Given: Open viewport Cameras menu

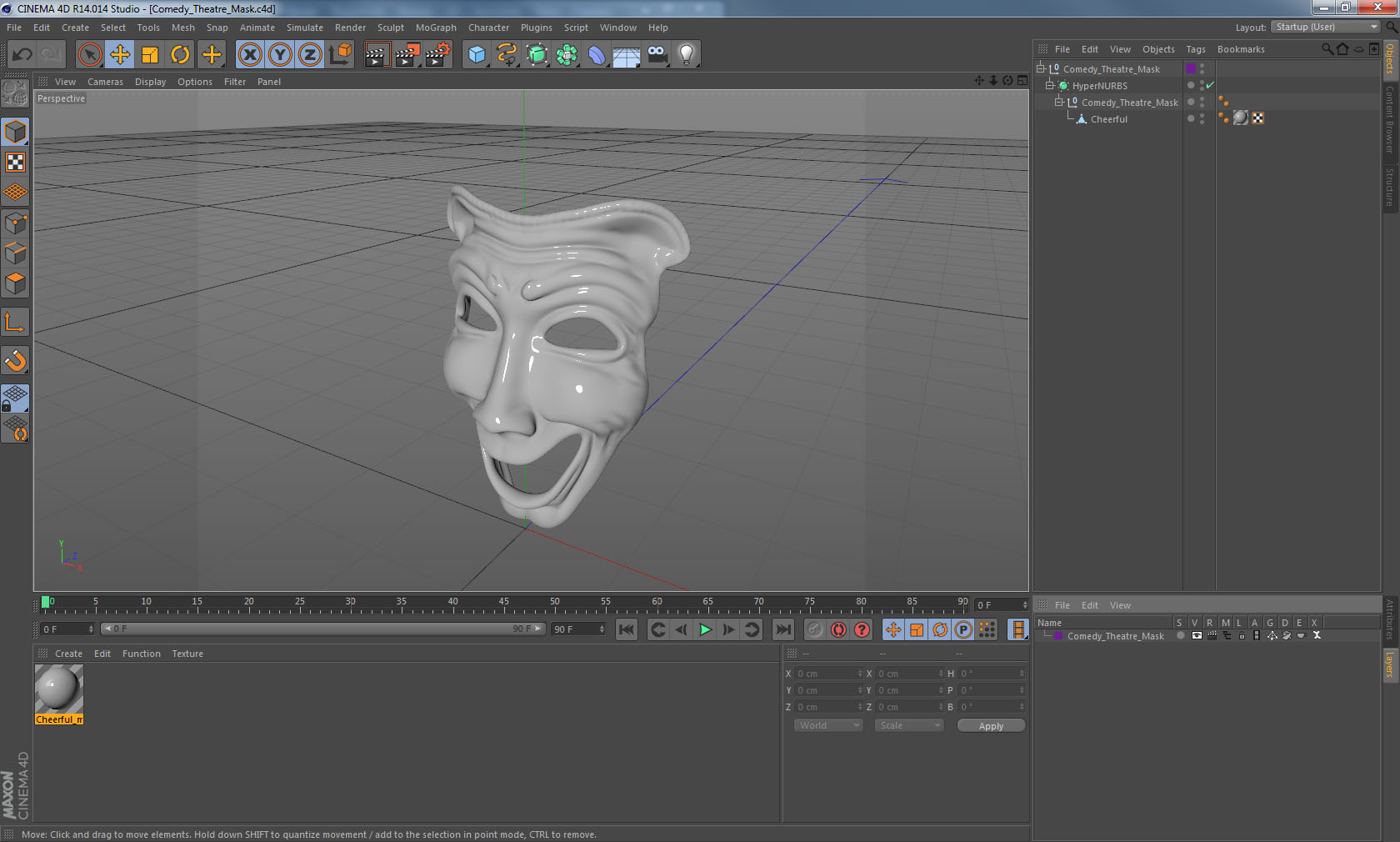Looking at the screenshot, I should pos(105,82).
